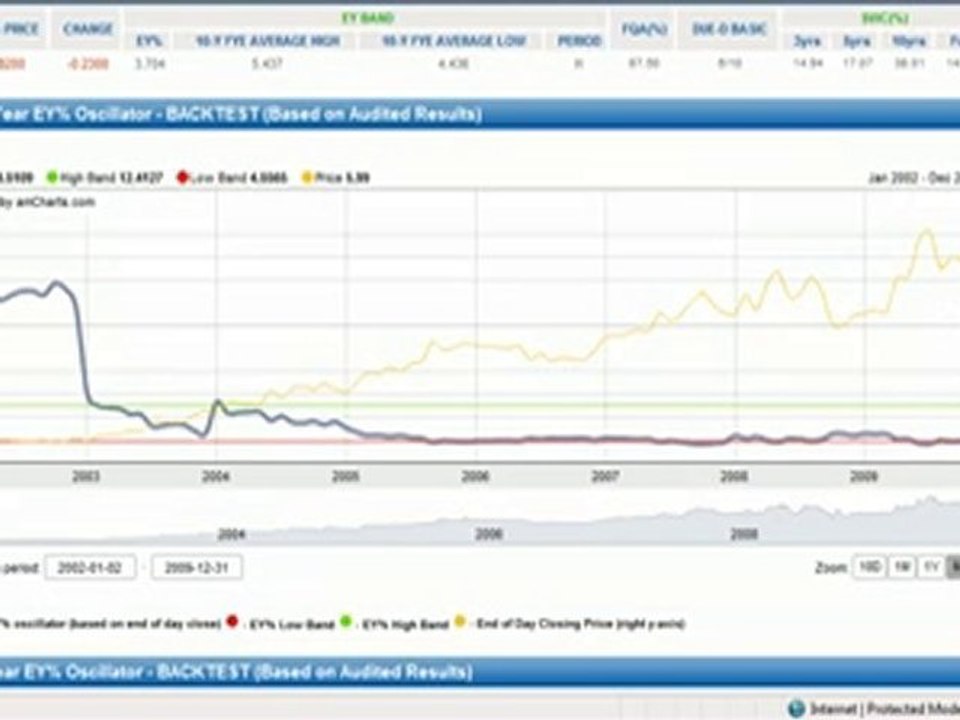Click the Internet | Protected Mode status text
This screenshot has height=720, width=960.
[x=885, y=709]
